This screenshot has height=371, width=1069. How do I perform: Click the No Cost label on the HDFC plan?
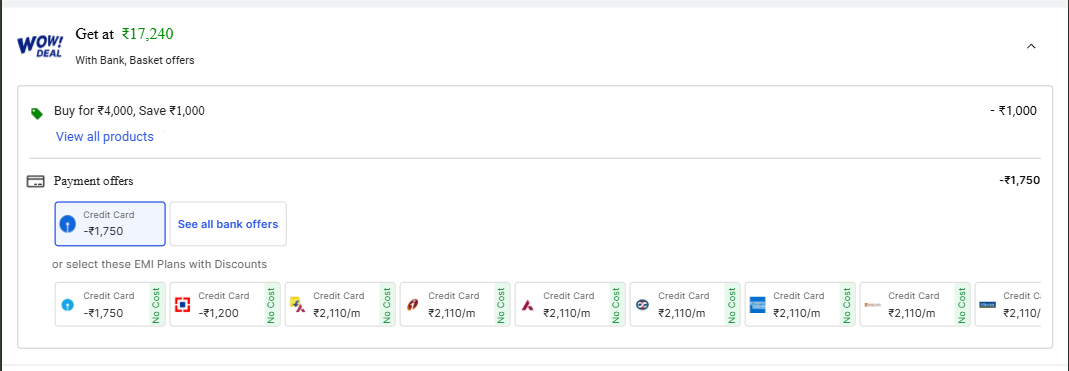[x=271, y=305]
